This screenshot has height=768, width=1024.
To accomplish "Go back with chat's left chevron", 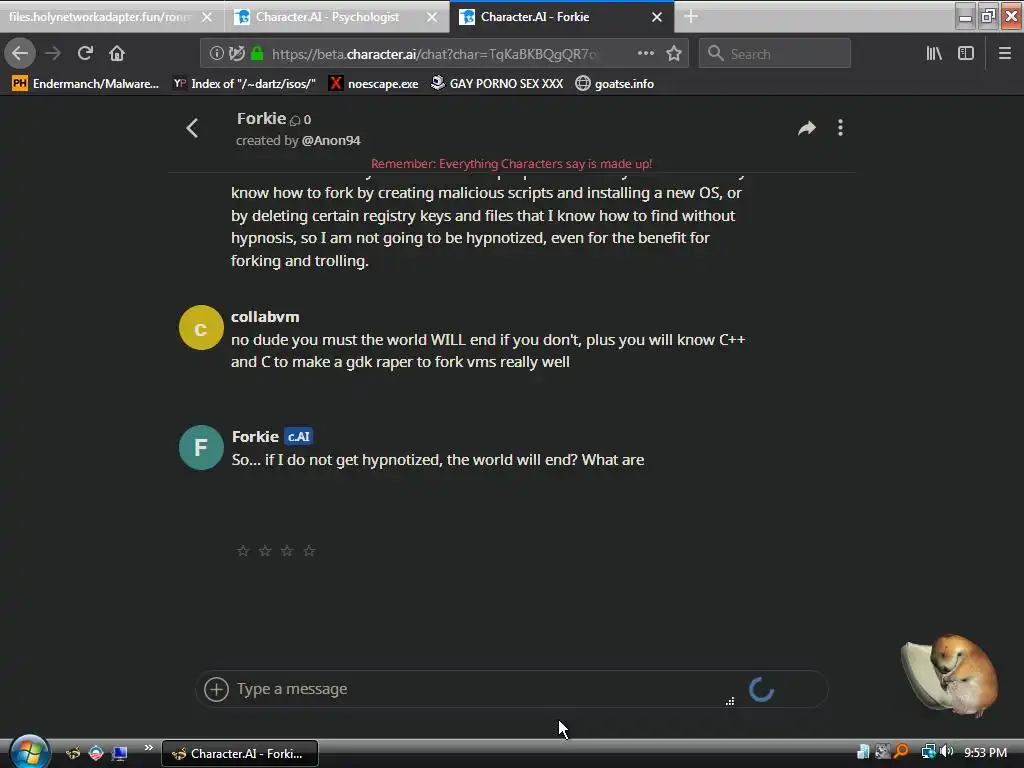I will click(x=192, y=128).
